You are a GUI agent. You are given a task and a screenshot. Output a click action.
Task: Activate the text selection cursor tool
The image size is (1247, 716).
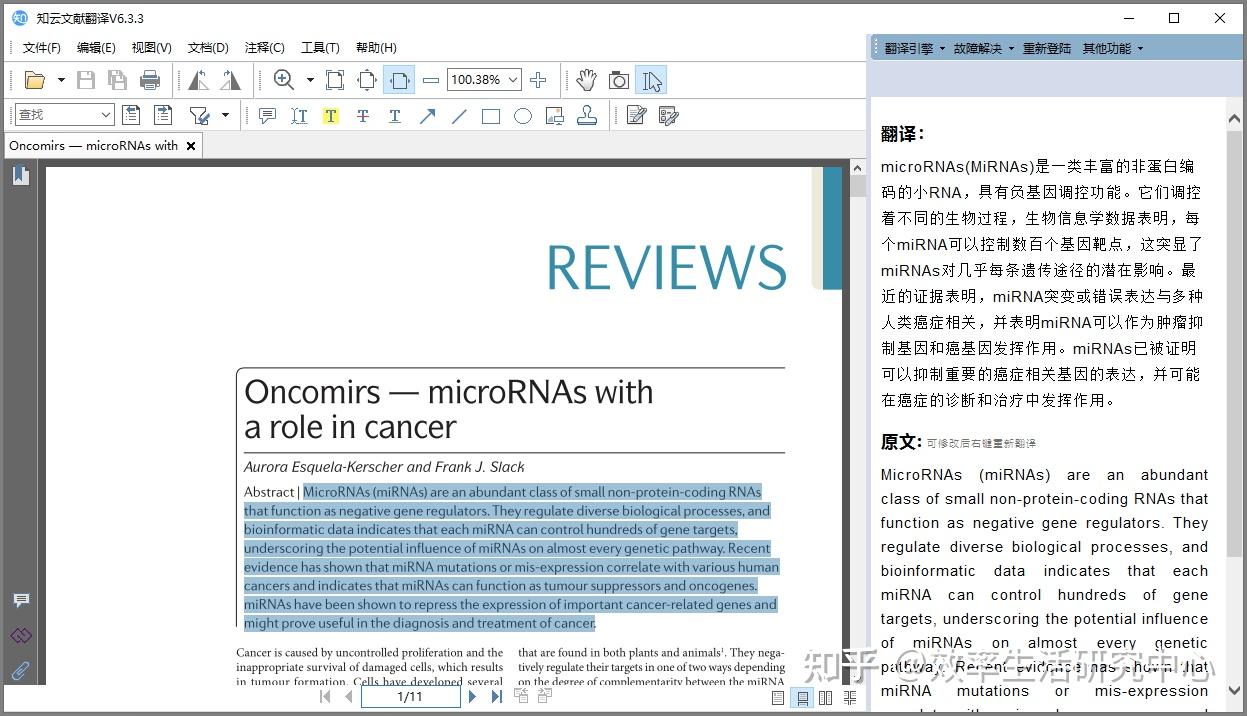click(651, 80)
